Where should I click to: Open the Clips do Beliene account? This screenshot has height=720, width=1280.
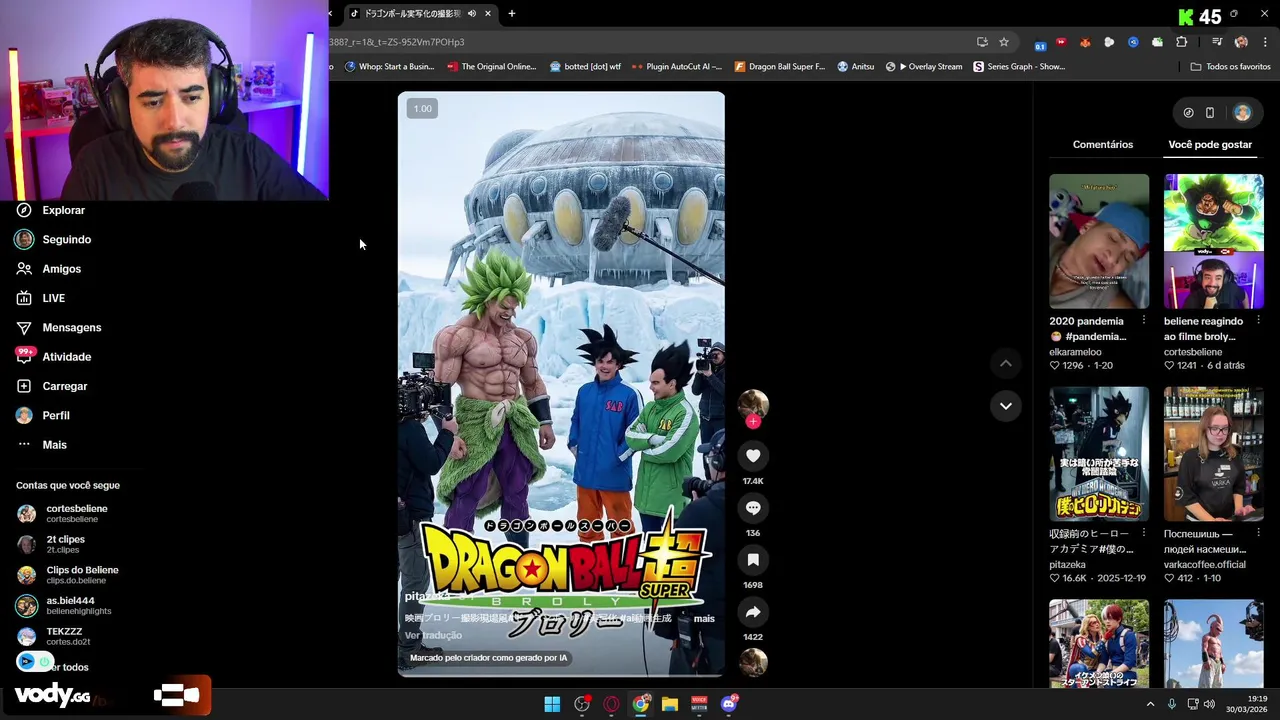(67, 575)
